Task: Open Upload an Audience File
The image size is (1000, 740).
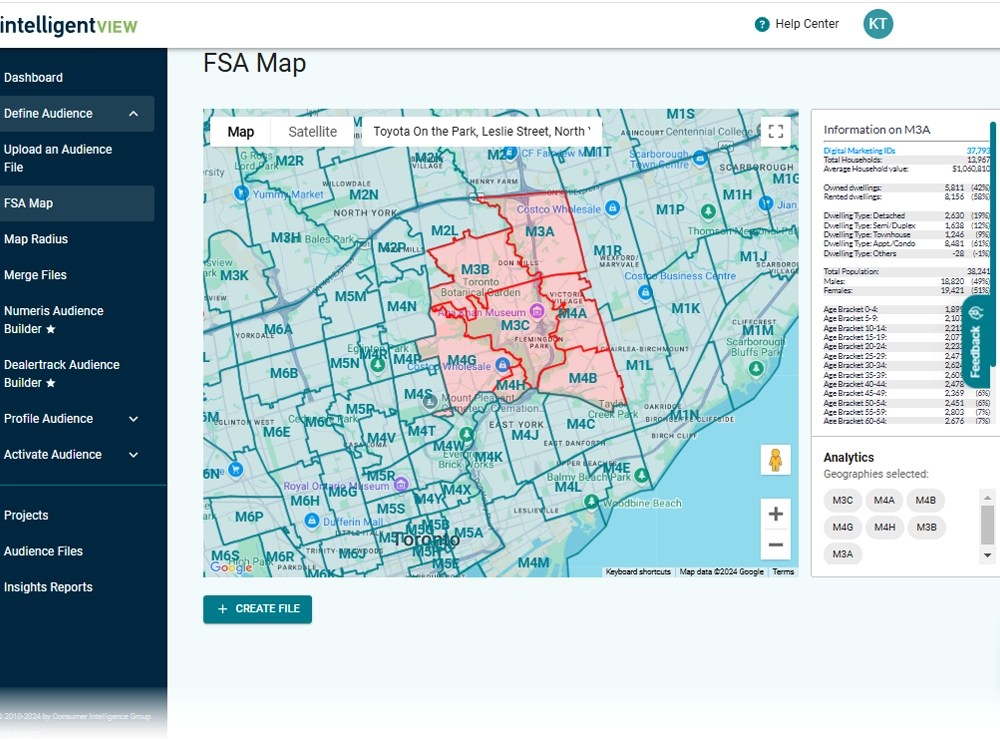Action: click(x=58, y=158)
